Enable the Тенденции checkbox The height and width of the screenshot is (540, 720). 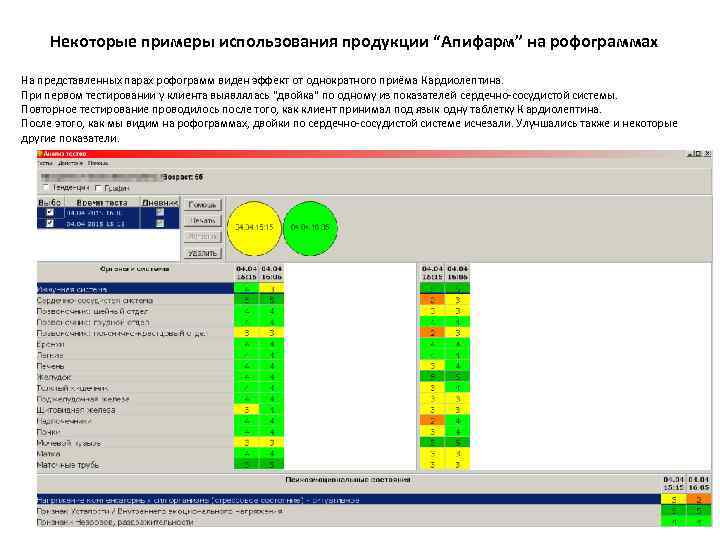click(46, 187)
